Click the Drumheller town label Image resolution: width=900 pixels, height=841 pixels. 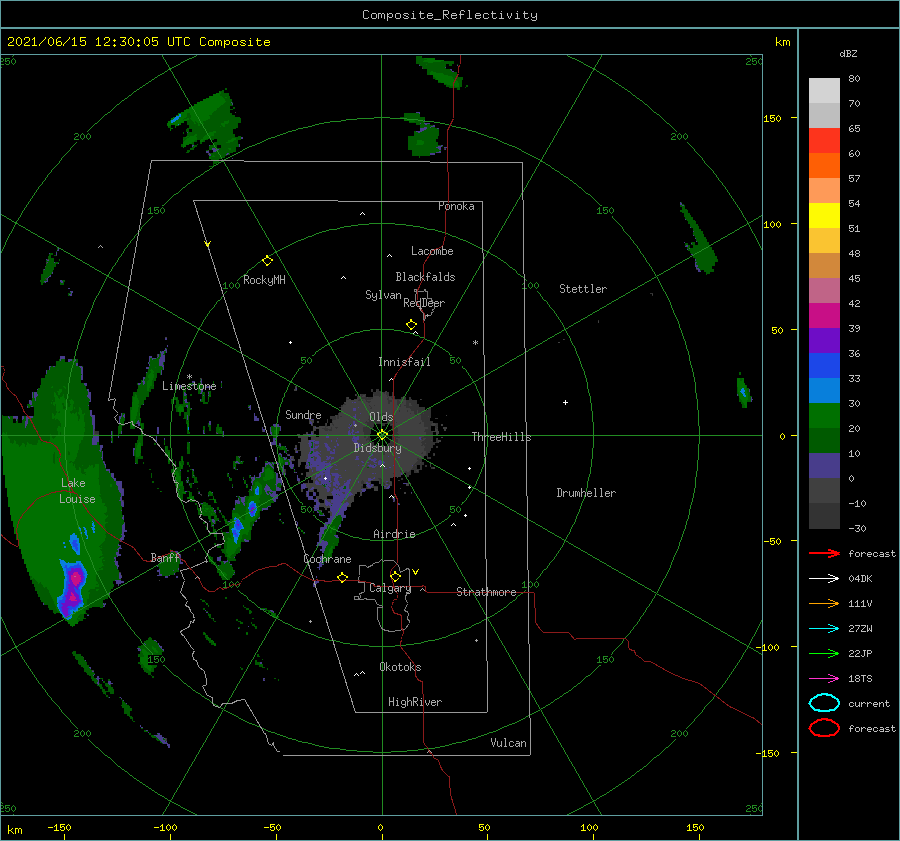586,493
